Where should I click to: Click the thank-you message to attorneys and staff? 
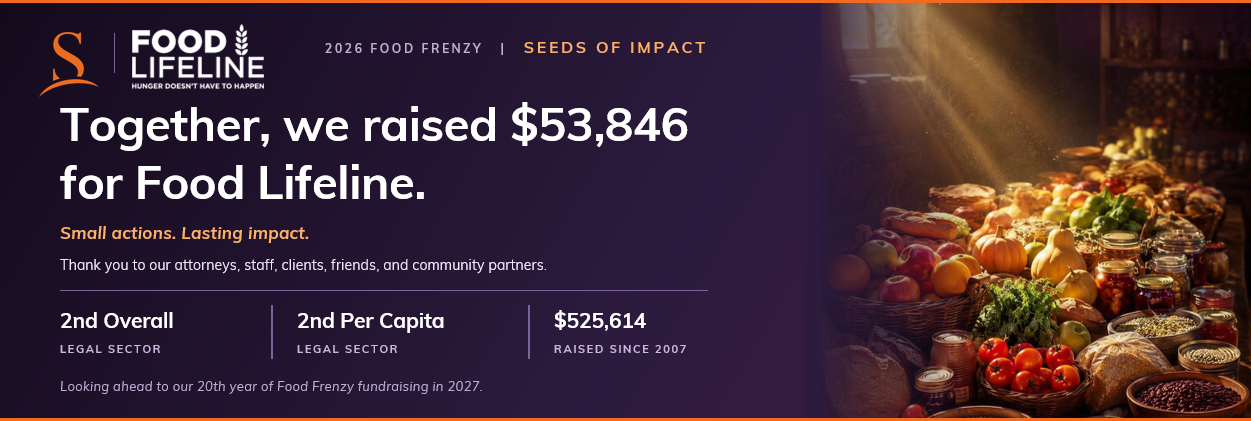(x=303, y=265)
